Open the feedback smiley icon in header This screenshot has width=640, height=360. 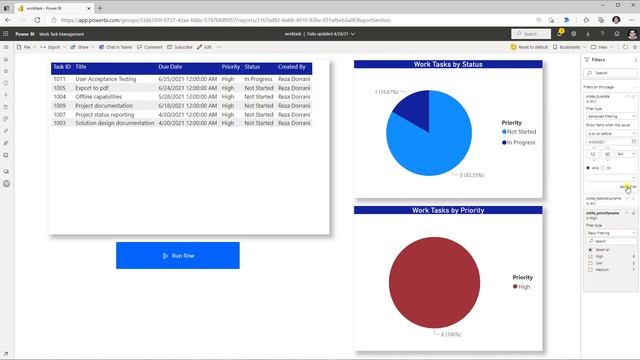617,34
